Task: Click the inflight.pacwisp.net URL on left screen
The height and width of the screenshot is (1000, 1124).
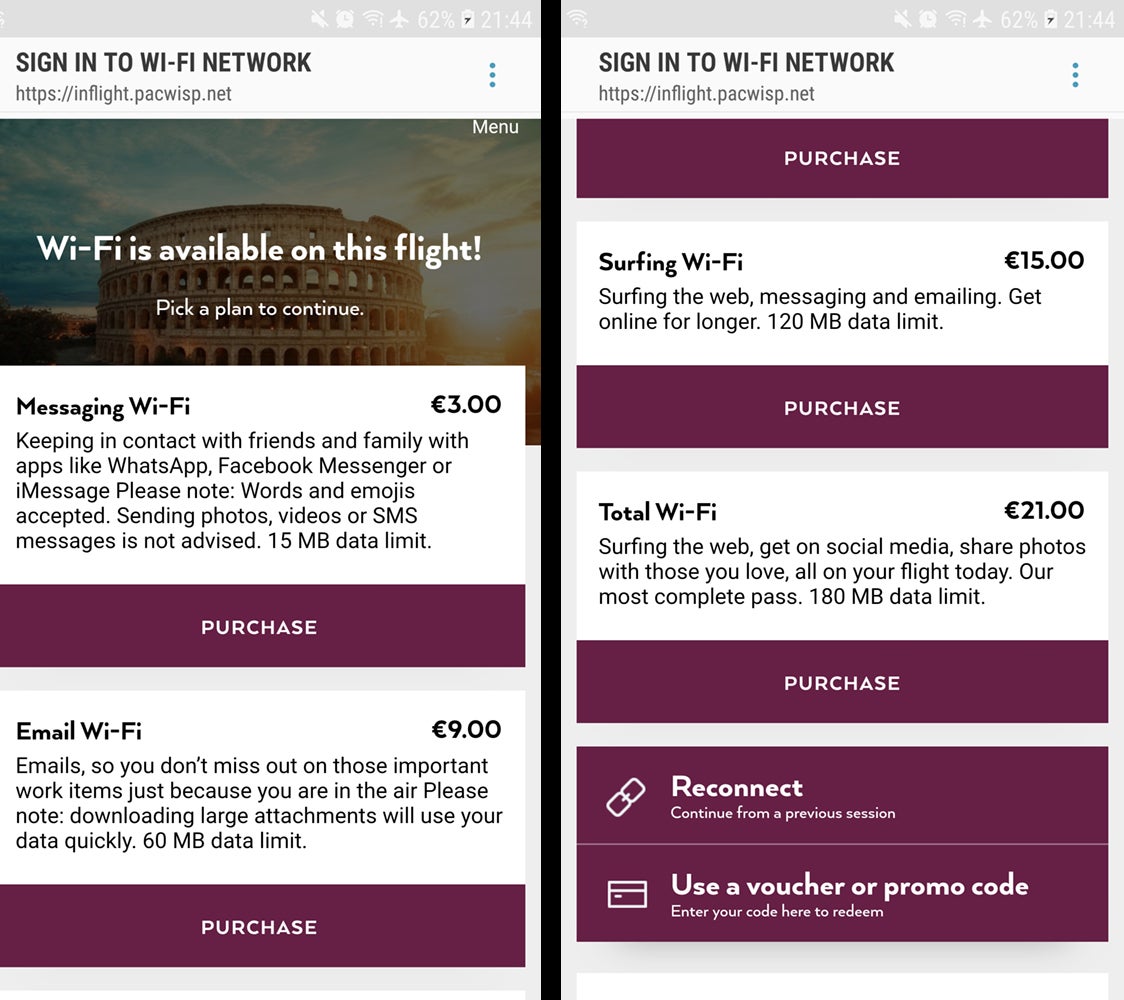Action: tap(124, 94)
